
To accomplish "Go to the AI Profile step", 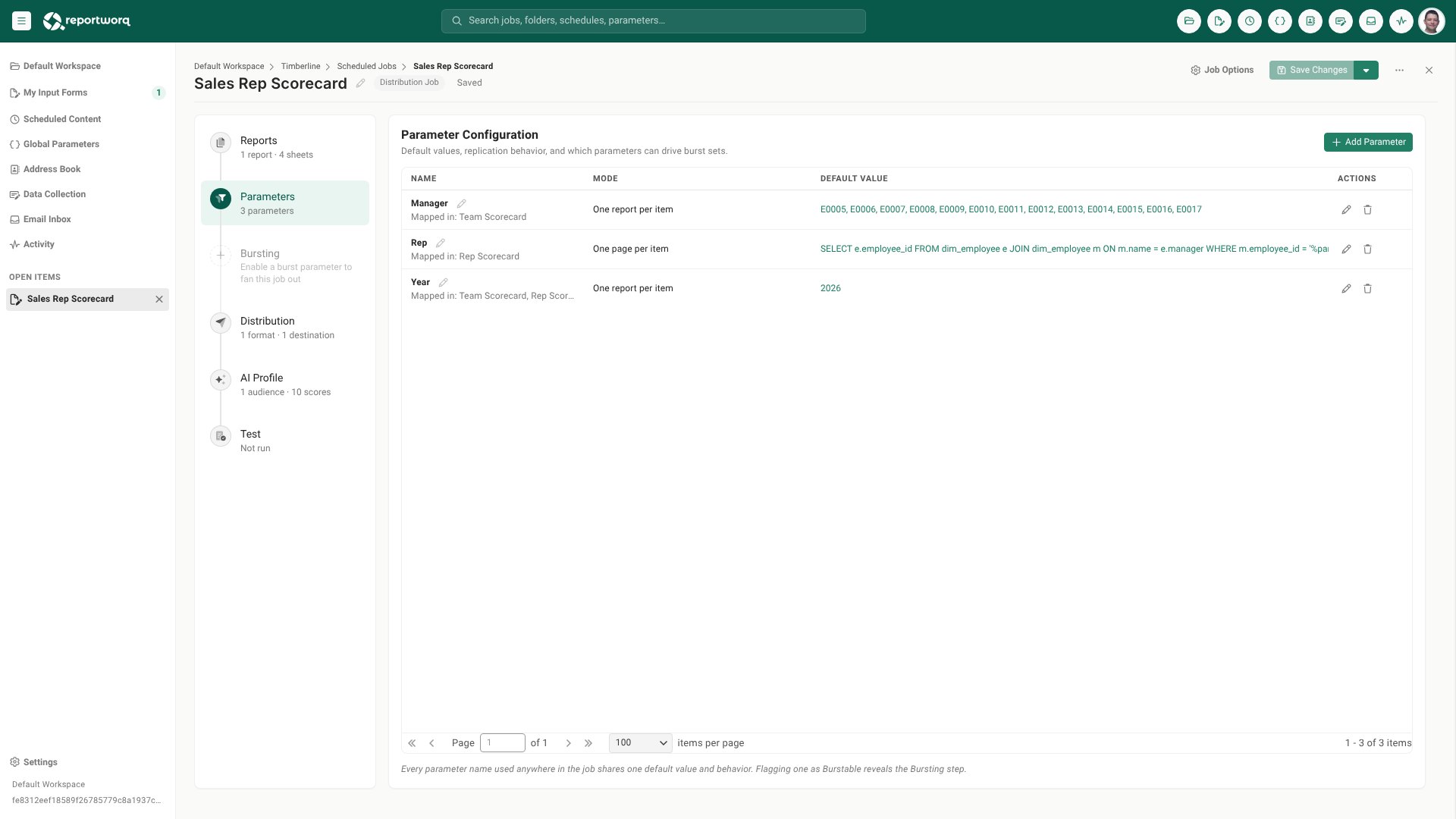I will [285, 384].
